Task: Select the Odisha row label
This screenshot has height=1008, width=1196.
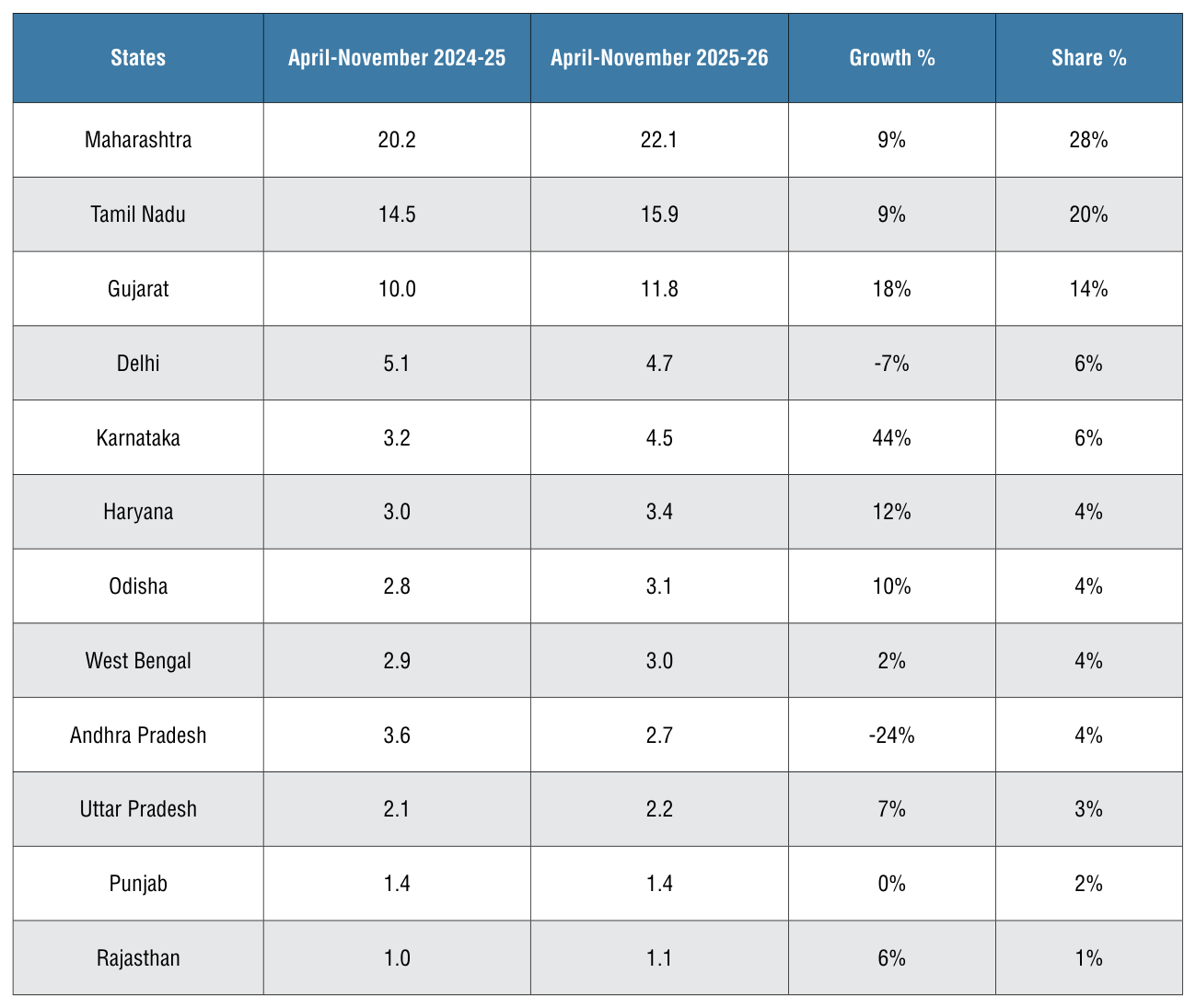Action: [x=138, y=586]
